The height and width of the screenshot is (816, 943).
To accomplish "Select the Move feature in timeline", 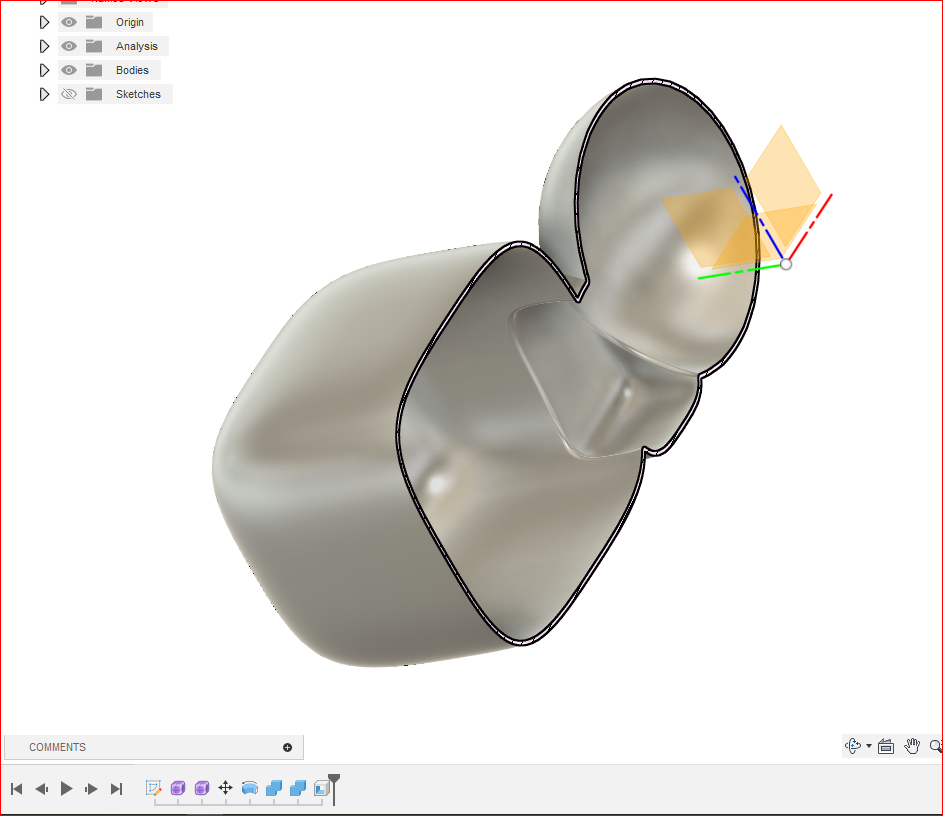I will [226, 788].
